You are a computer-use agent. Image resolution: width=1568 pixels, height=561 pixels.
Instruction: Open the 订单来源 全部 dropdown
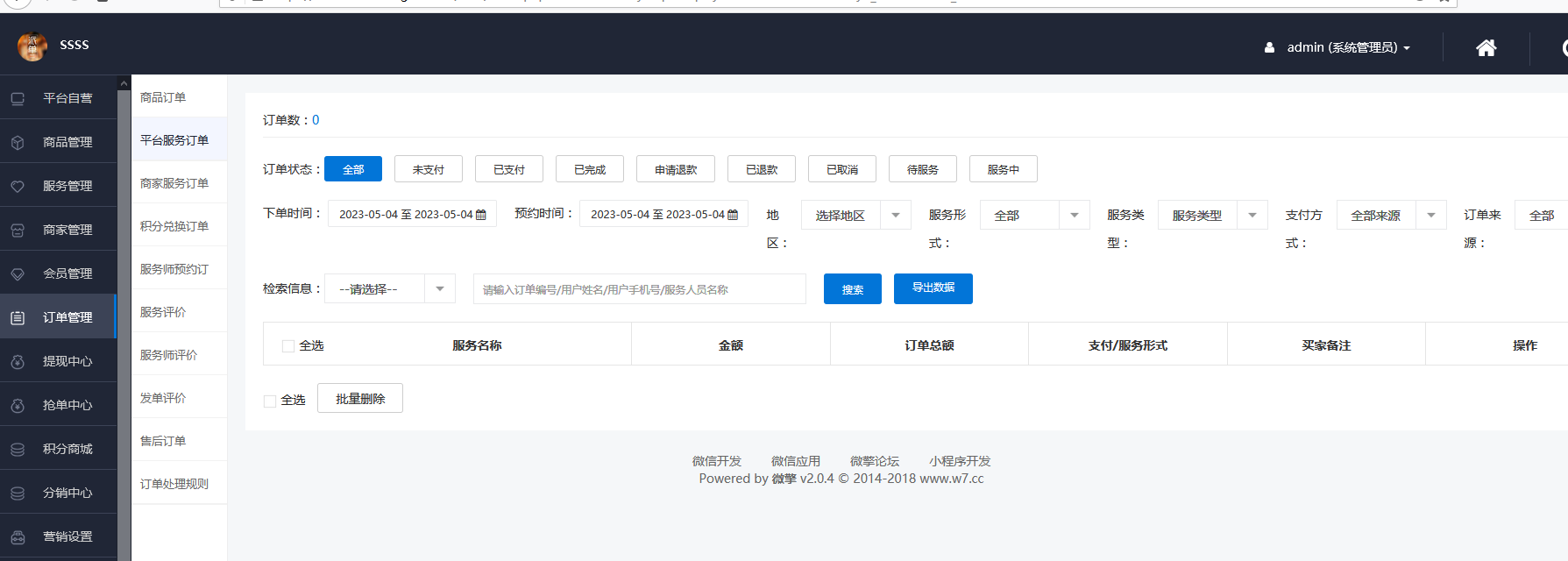click(x=1542, y=216)
